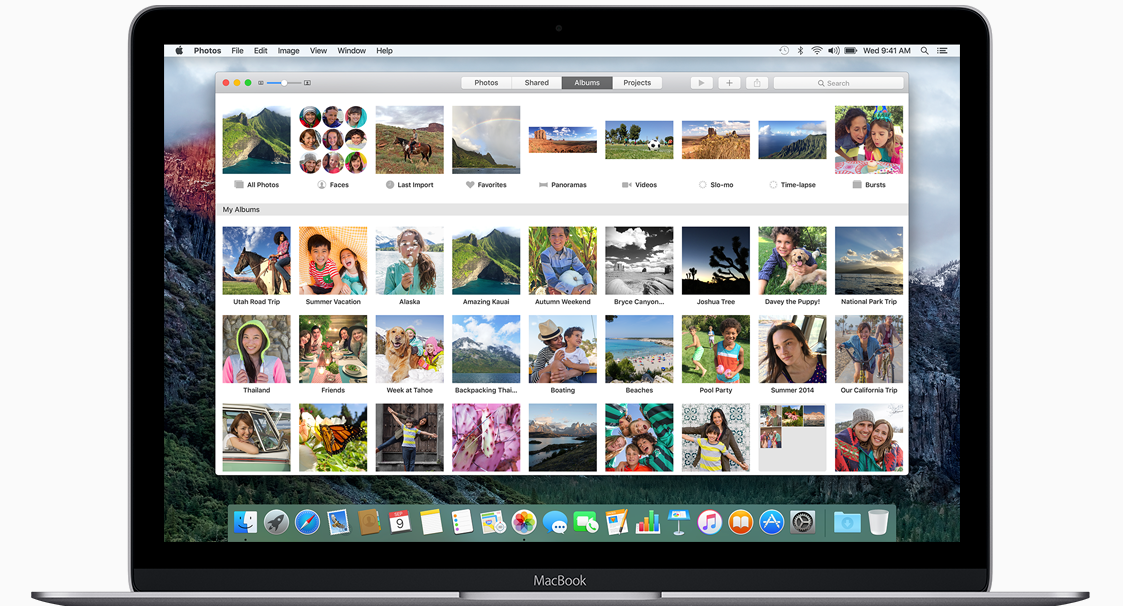This screenshot has width=1123, height=606.
Task: Open Messages speech bubble in dock
Action: 555,522
